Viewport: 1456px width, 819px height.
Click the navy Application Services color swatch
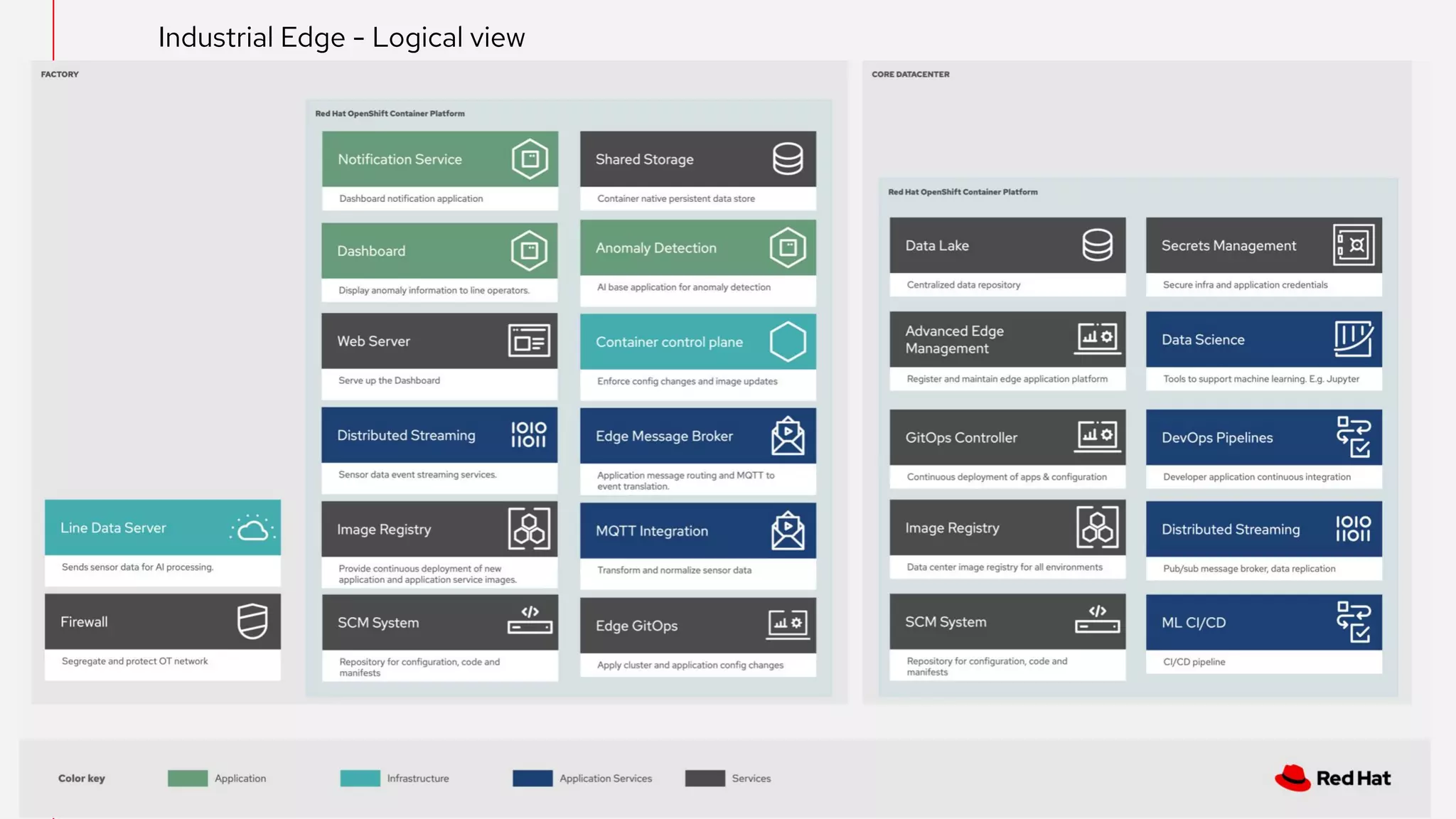(x=532, y=778)
